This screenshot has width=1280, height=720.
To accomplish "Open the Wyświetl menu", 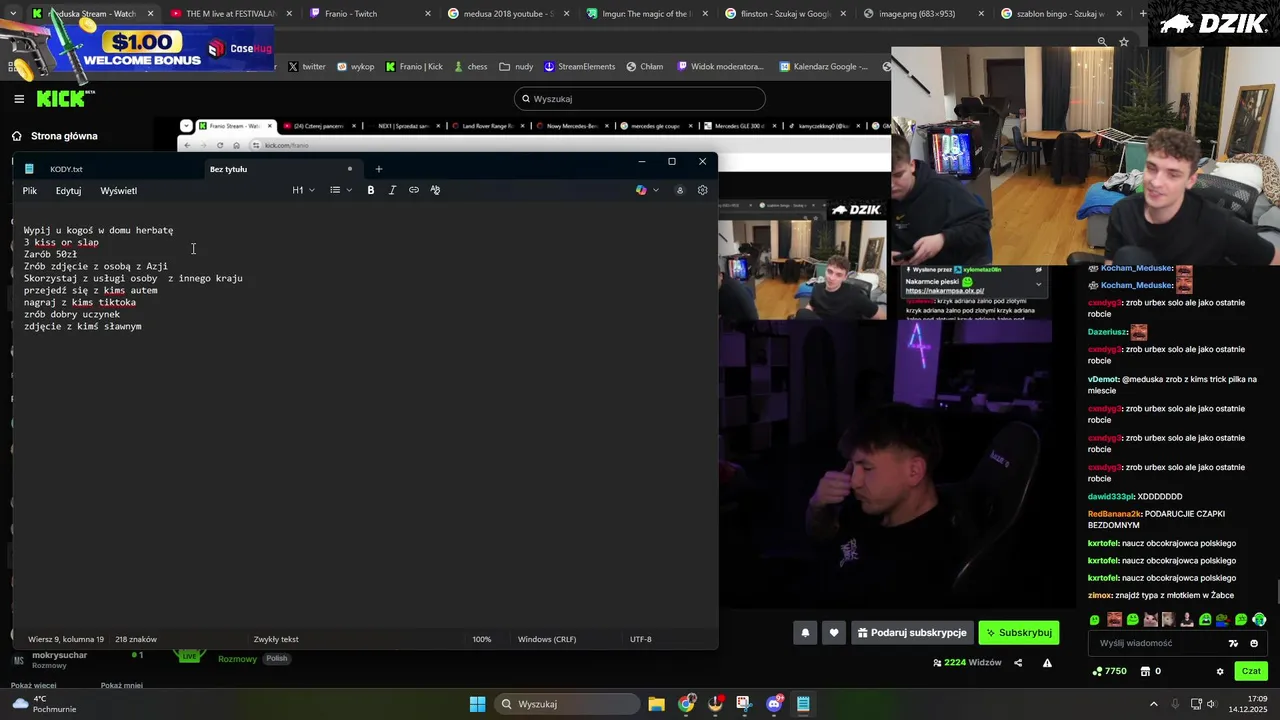I will 118,190.
